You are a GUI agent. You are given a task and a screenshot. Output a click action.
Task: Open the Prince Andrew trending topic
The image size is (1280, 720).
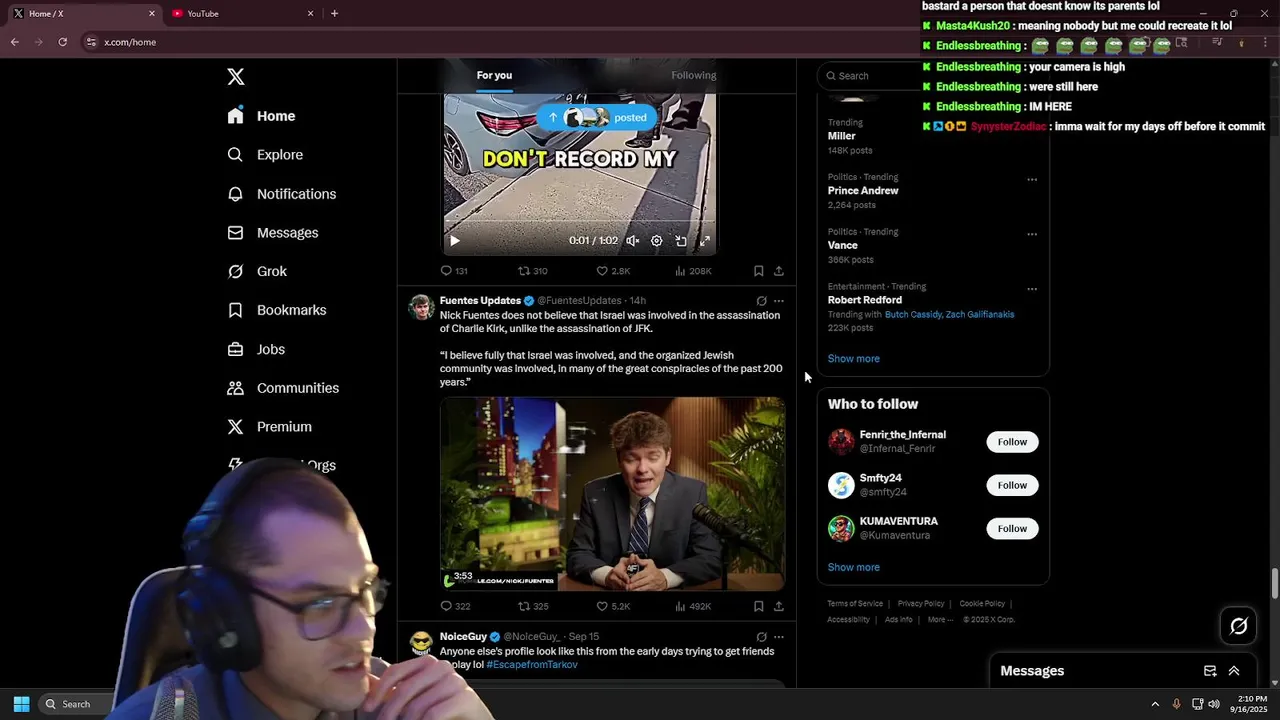click(863, 191)
